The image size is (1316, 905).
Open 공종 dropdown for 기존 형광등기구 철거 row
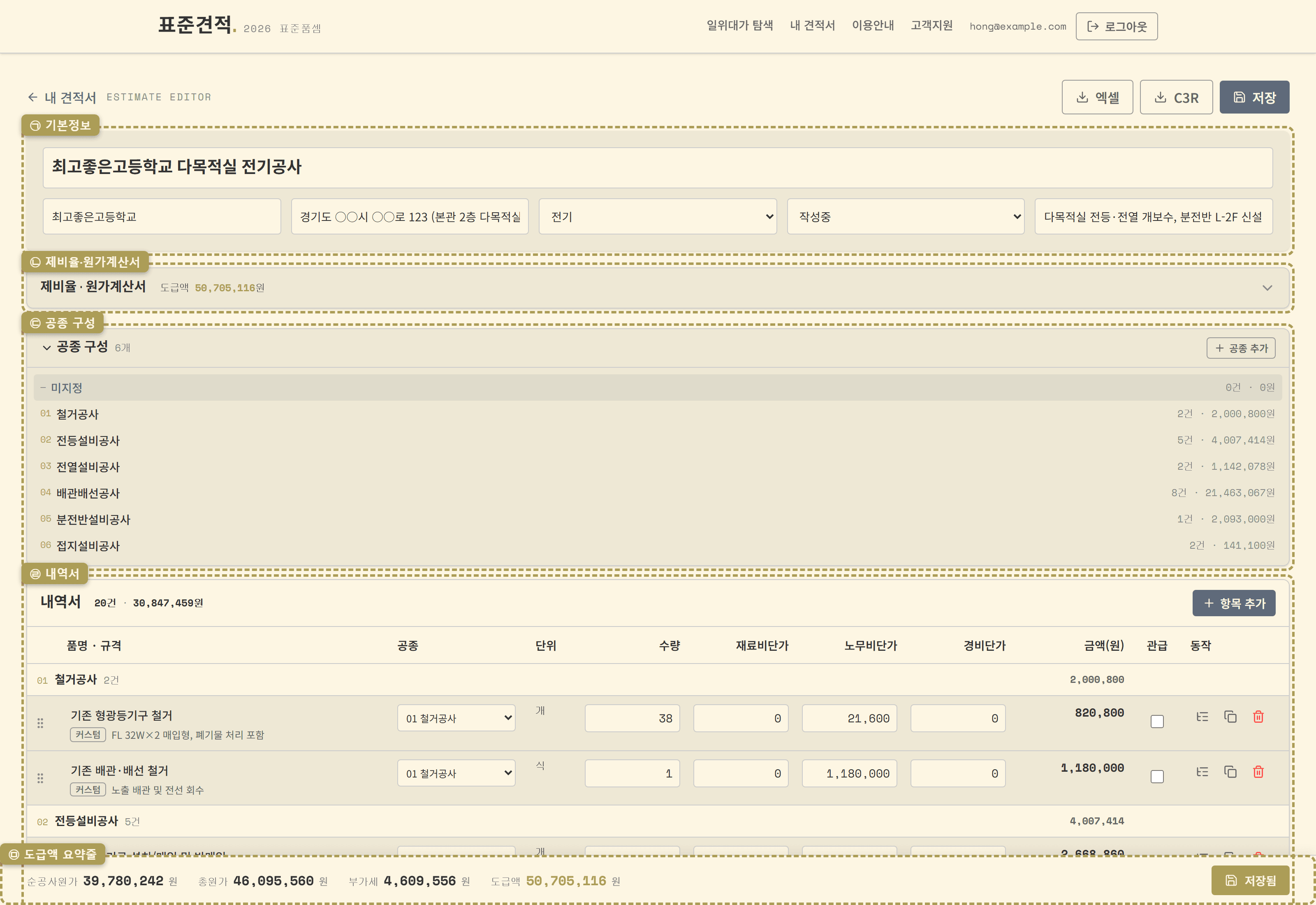456,718
